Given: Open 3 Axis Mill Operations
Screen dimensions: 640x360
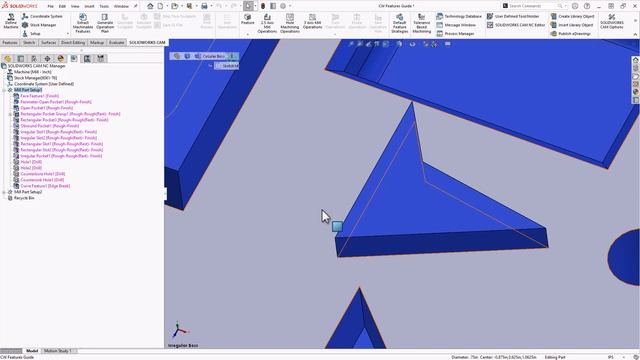Looking at the screenshot, I should click(x=313, y=21).
